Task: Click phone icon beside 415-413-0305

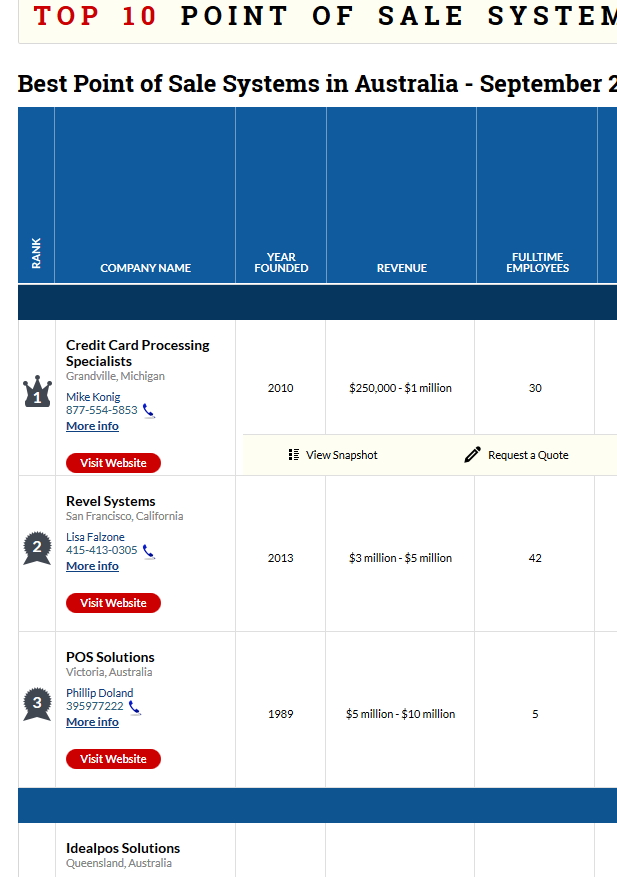Action: pyautogui.click(x=149, y=550)
